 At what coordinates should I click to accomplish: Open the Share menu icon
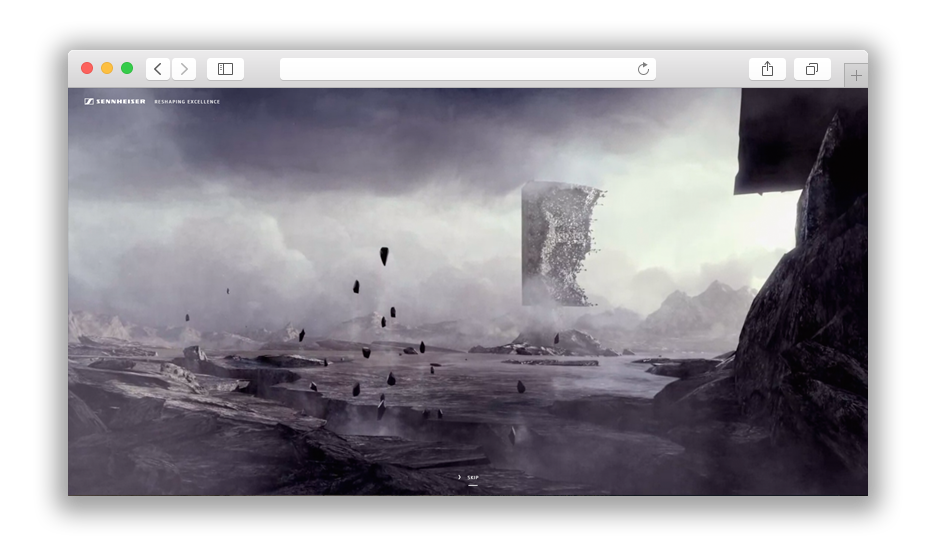pos(767,69)
